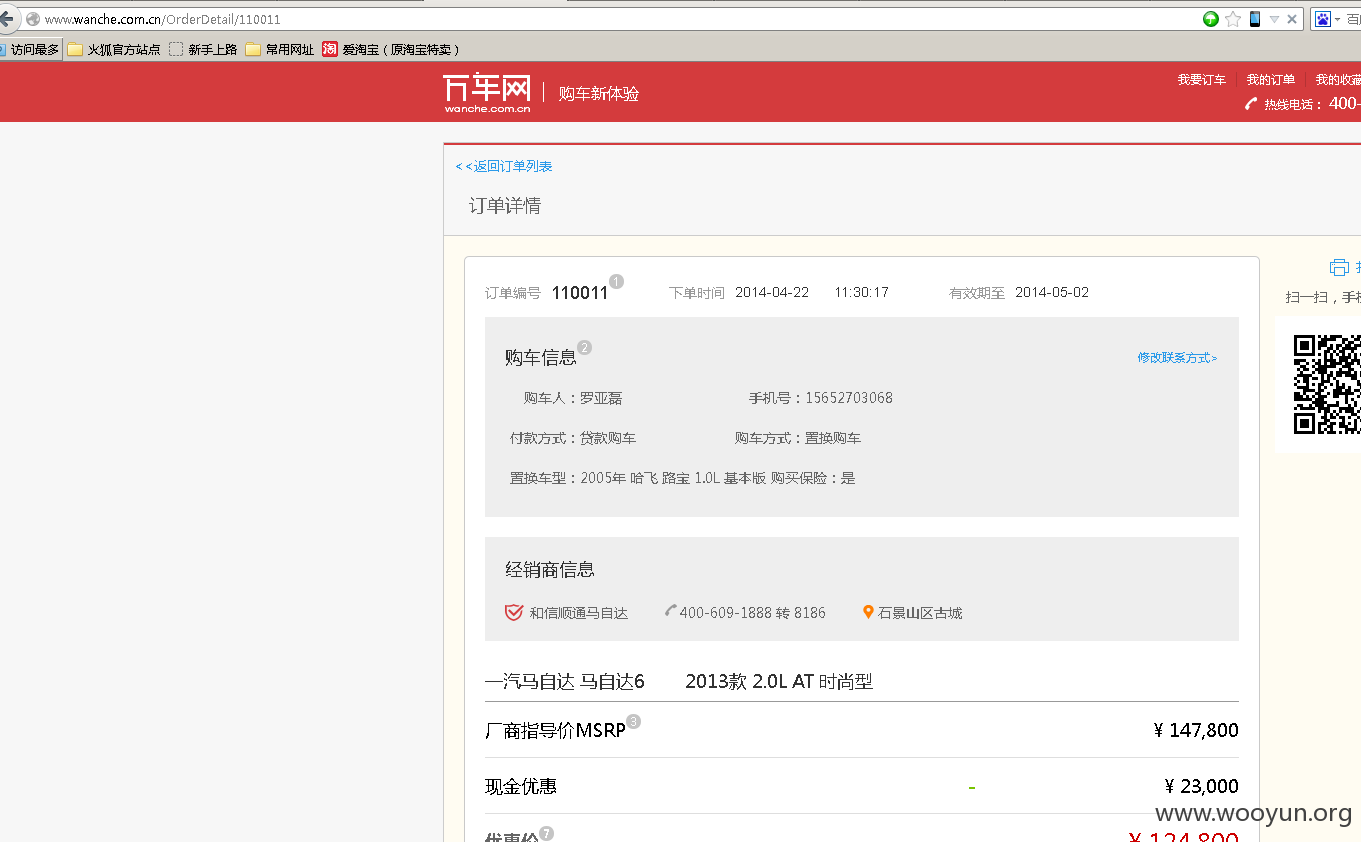Go back with the browser back arrow
The height and width of the screenshot is (842, 1361).
(x=7, y=19)
